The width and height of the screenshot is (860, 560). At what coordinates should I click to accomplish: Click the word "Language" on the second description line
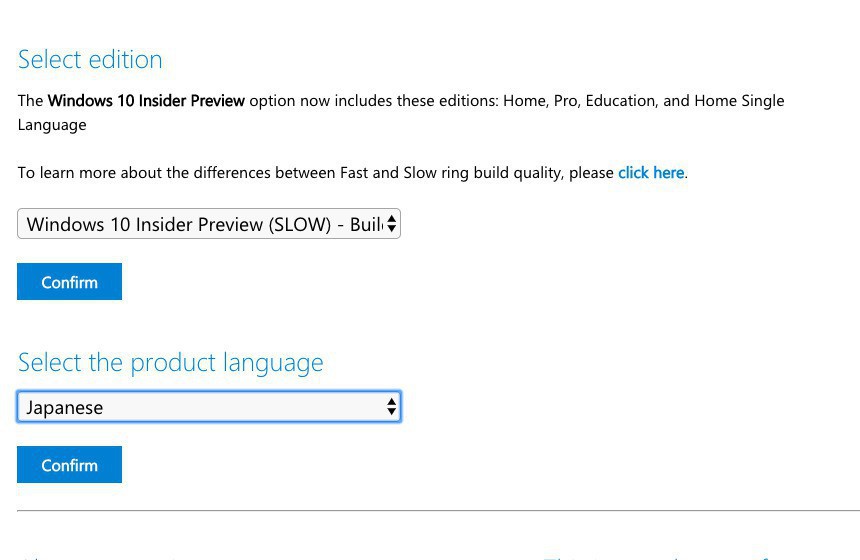pos(52,125)
